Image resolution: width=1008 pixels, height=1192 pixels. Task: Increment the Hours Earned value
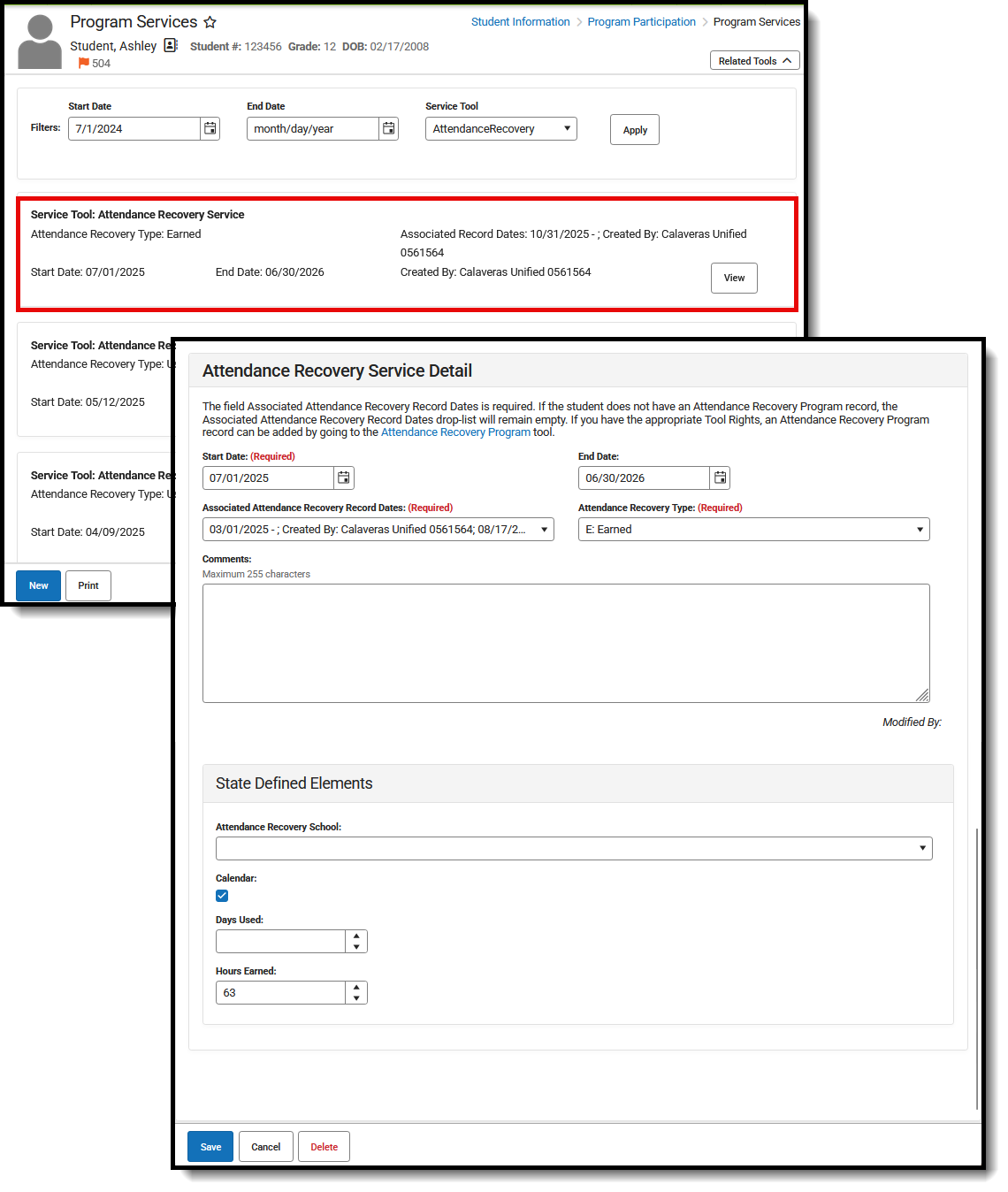(356, 988)
